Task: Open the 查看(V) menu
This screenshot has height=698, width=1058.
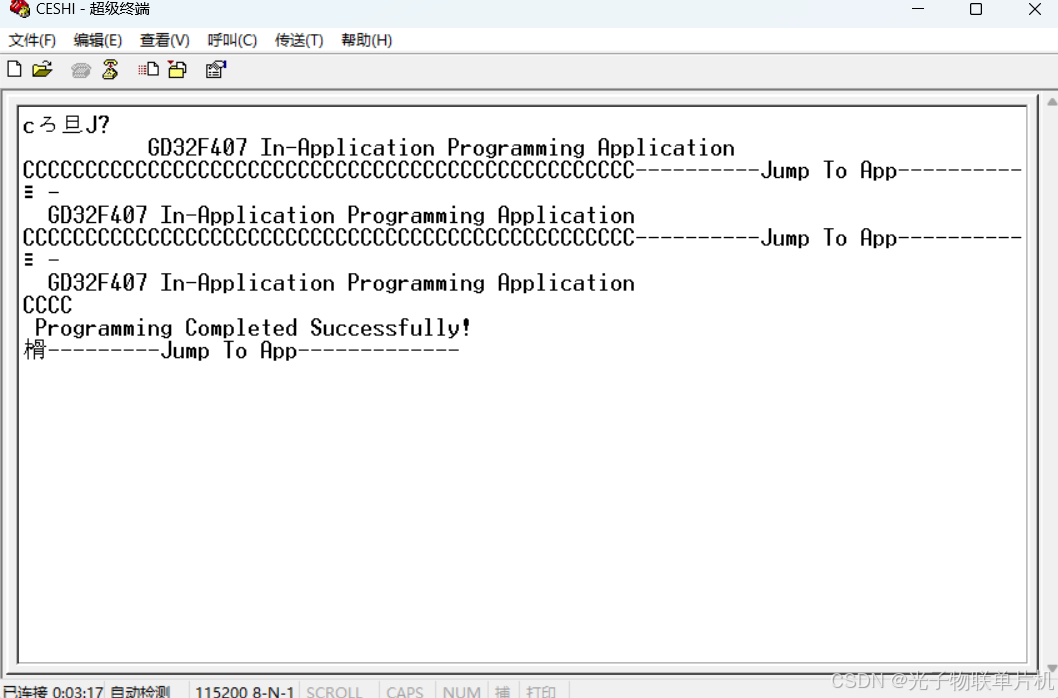Action: 165,41
